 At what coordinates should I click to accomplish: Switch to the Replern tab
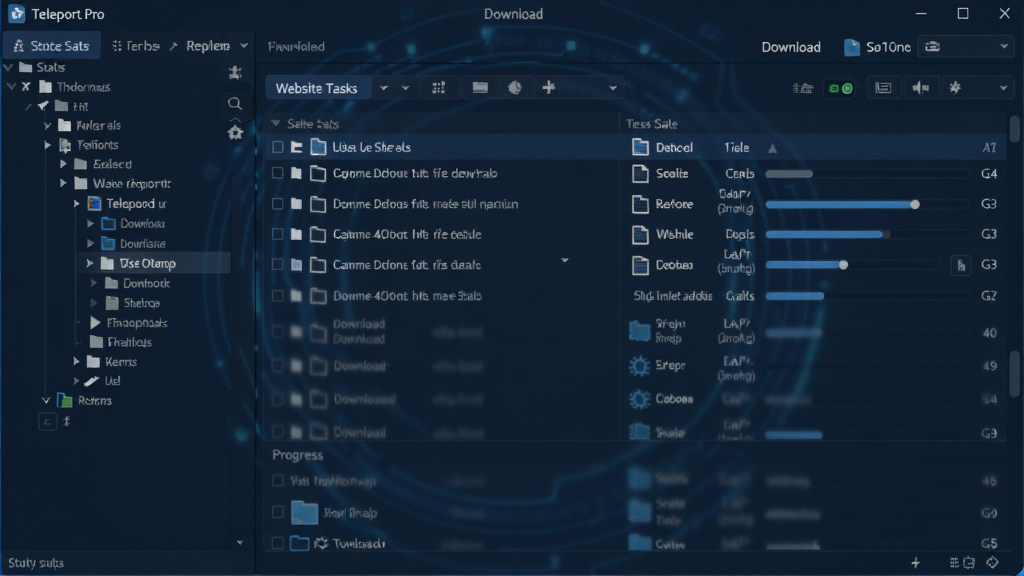[208, 46]
